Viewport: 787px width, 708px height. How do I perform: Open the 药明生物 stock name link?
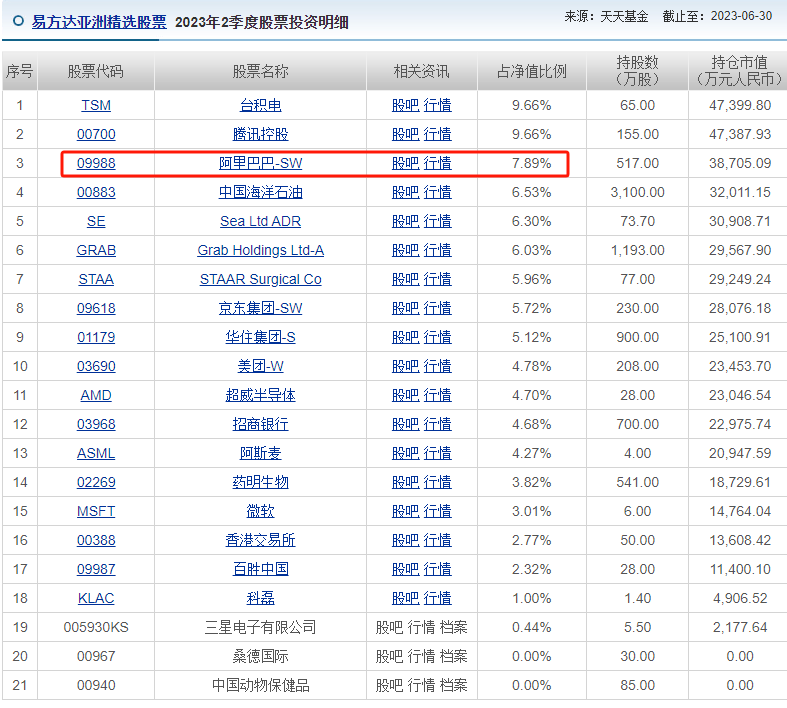coord(260,483)
